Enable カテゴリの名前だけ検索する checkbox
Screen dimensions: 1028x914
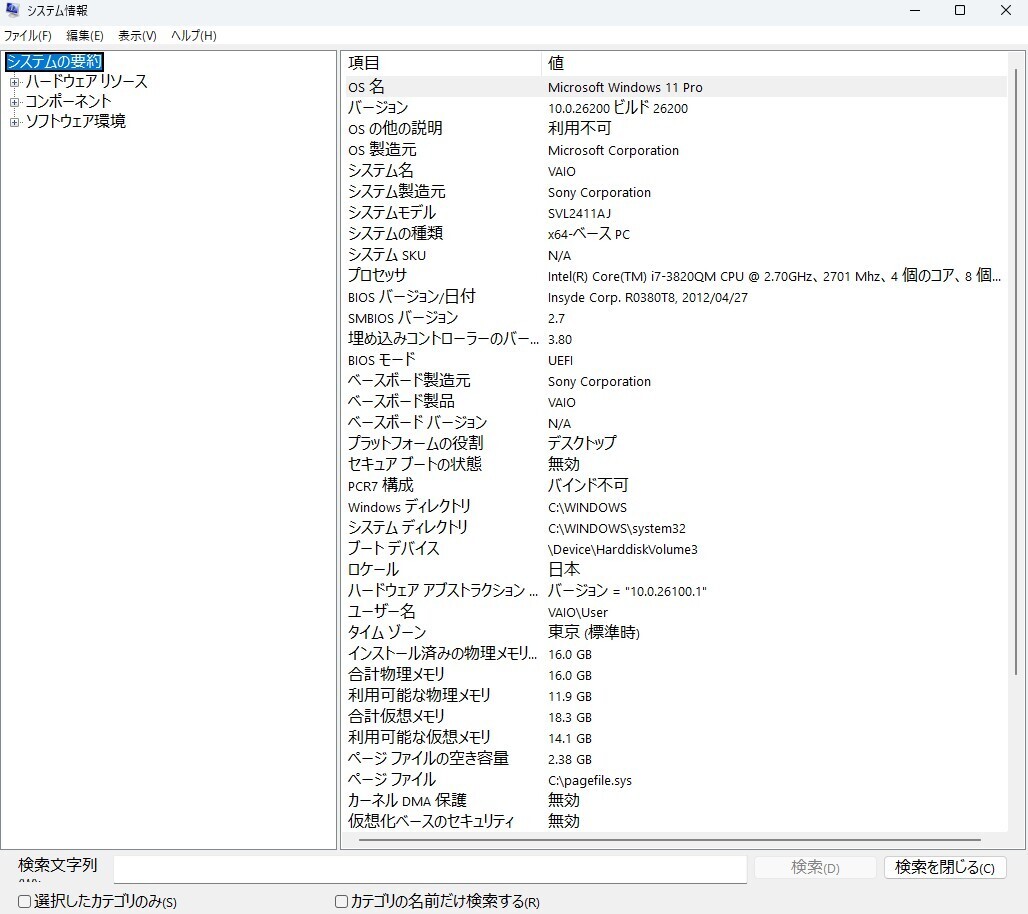(x=341, y=902)
